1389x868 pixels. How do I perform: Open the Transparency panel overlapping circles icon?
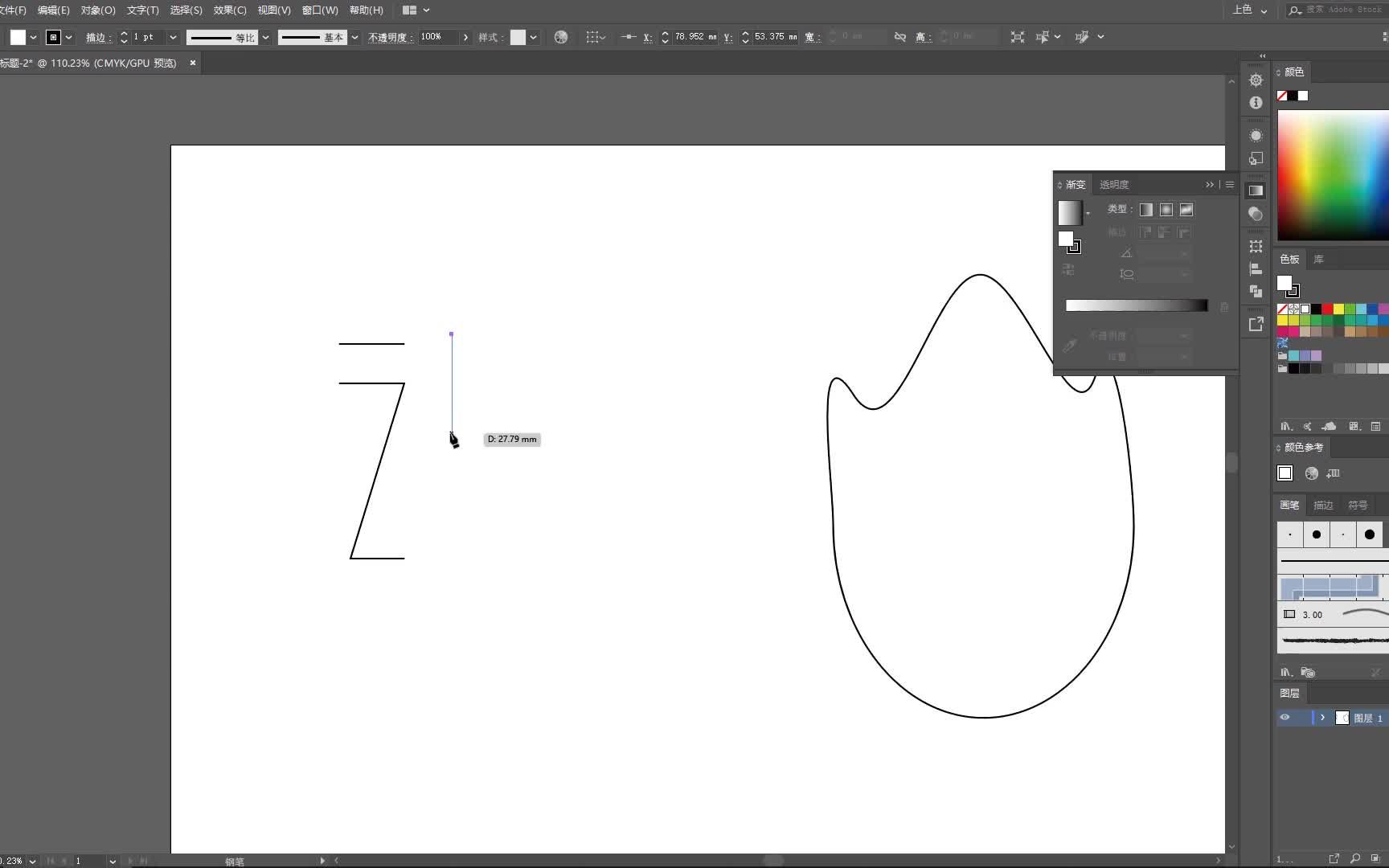pos(1256,214)
